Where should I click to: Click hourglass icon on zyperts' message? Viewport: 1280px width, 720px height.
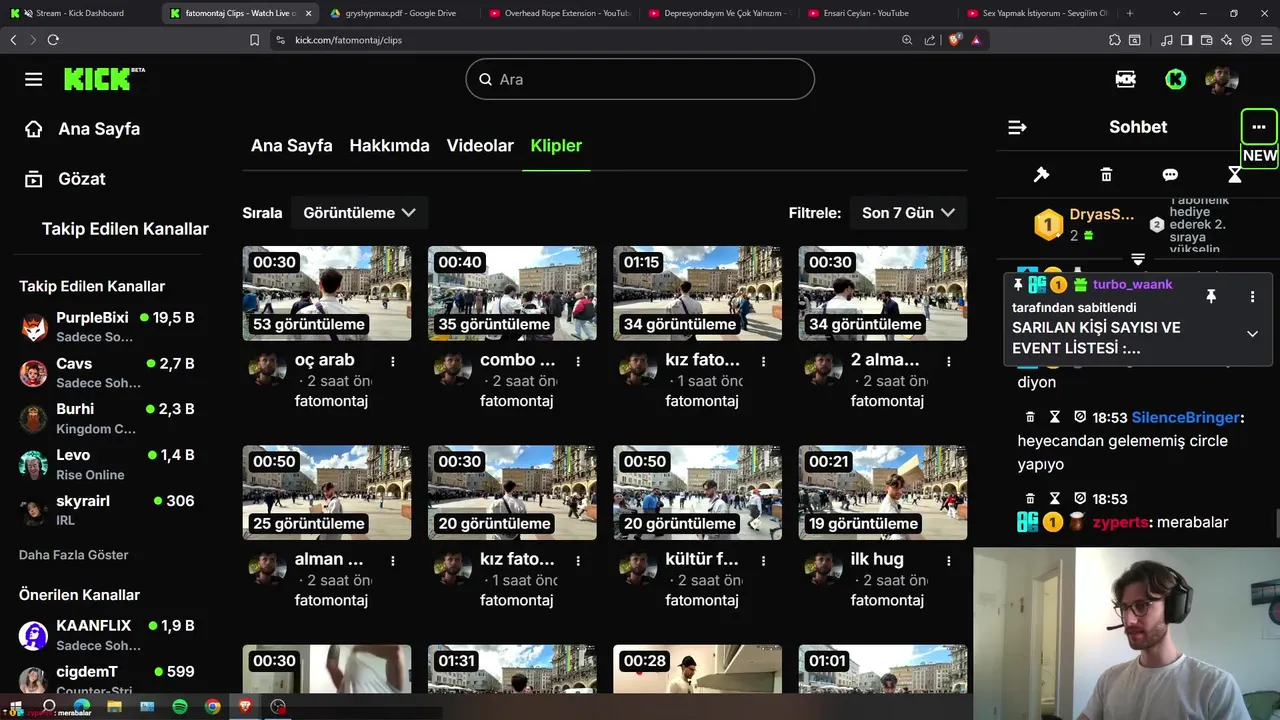[1055, 499]
